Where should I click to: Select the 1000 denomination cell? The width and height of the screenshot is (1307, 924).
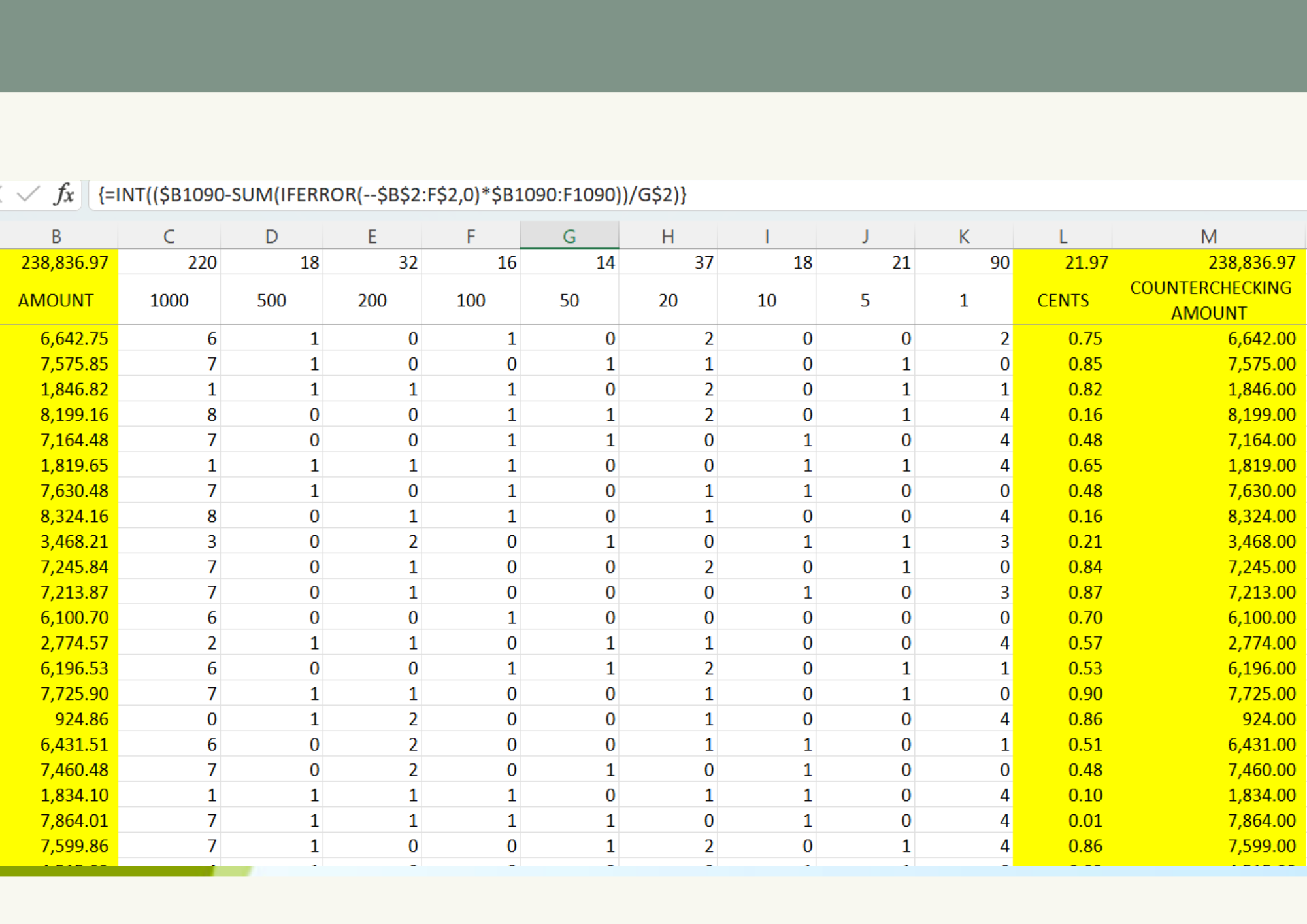point(169,301)
